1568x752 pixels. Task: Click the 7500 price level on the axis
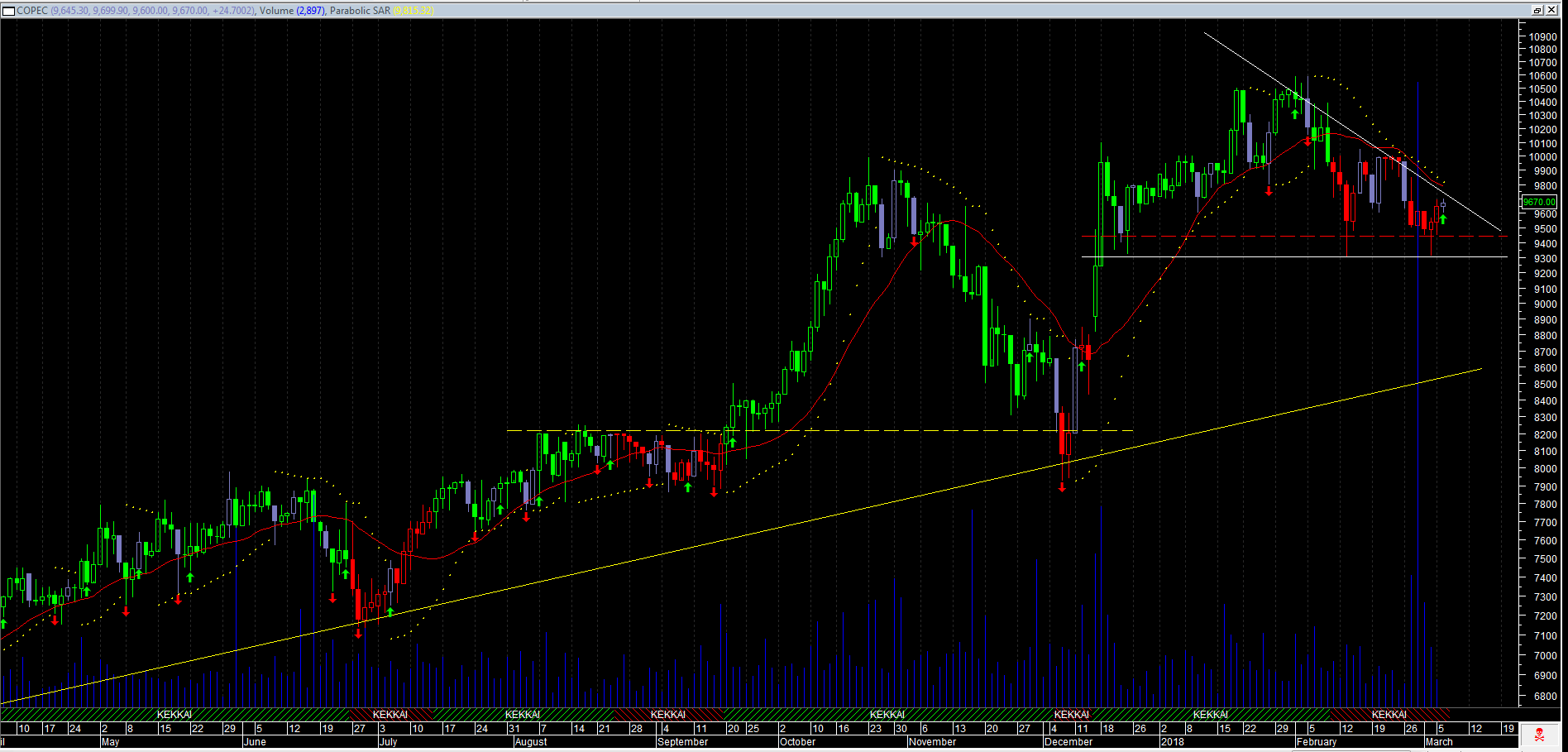1545,559
